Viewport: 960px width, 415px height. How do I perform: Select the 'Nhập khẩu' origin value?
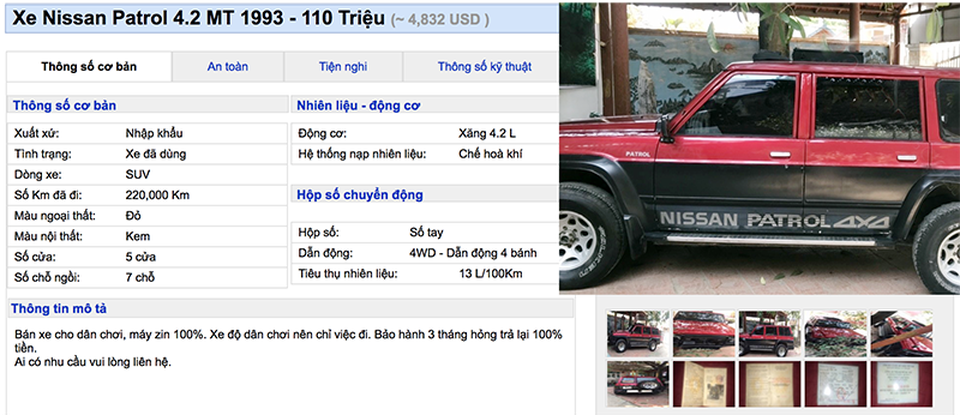[154, 133]
